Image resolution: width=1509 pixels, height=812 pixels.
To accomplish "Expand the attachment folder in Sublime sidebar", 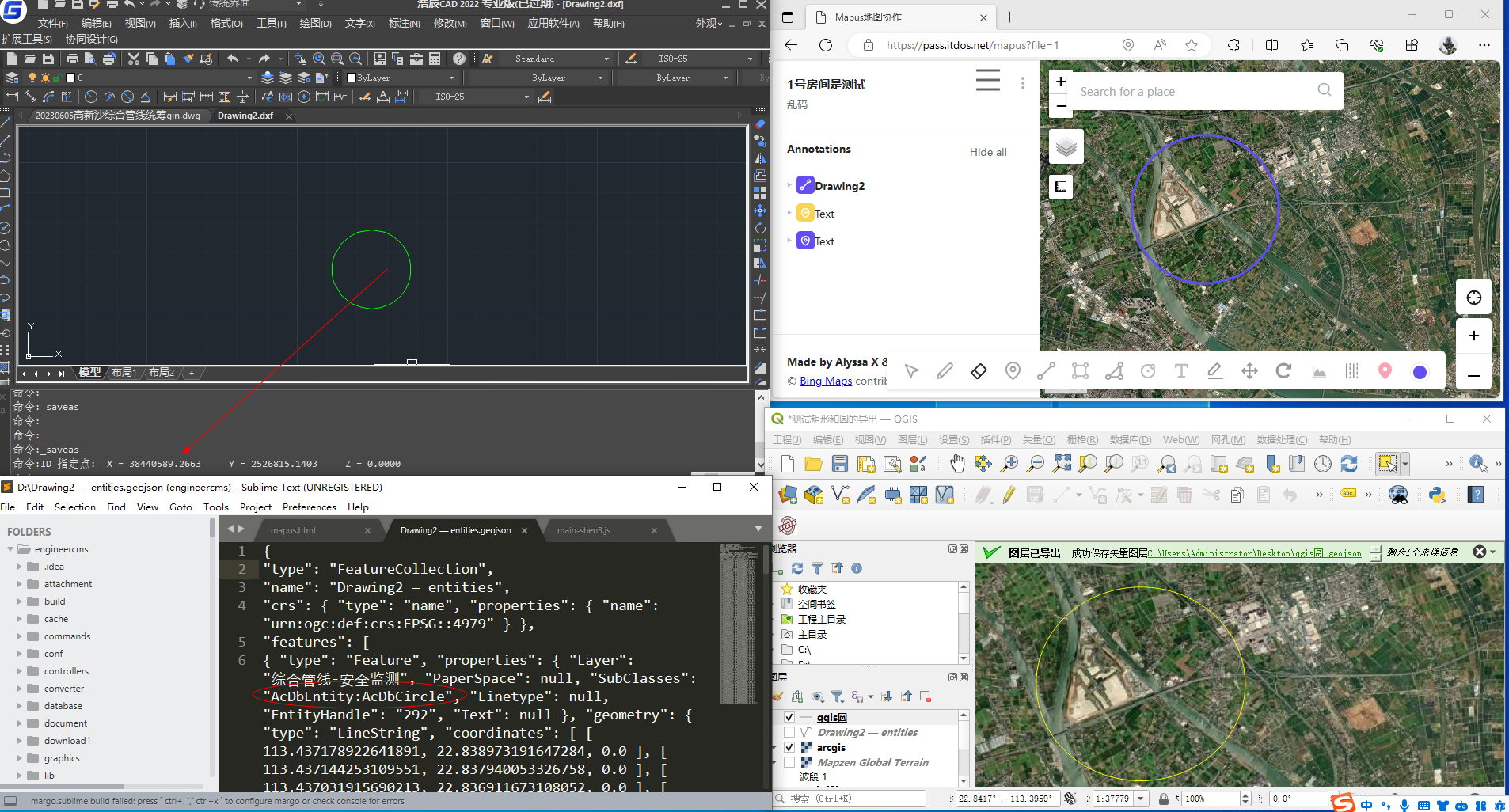I will pyautogui.click(x=20, y=584).
